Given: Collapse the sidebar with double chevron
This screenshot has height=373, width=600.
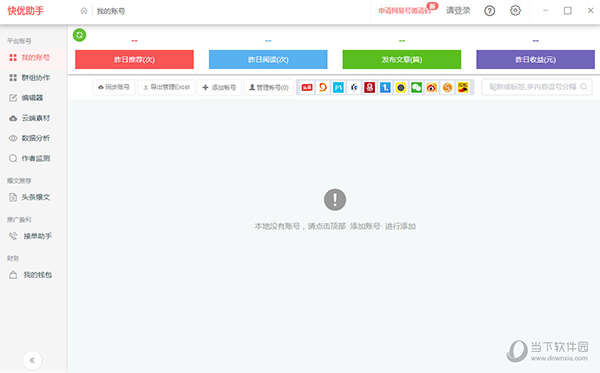Looking at the screenshot, I should [x=32, y=360].
